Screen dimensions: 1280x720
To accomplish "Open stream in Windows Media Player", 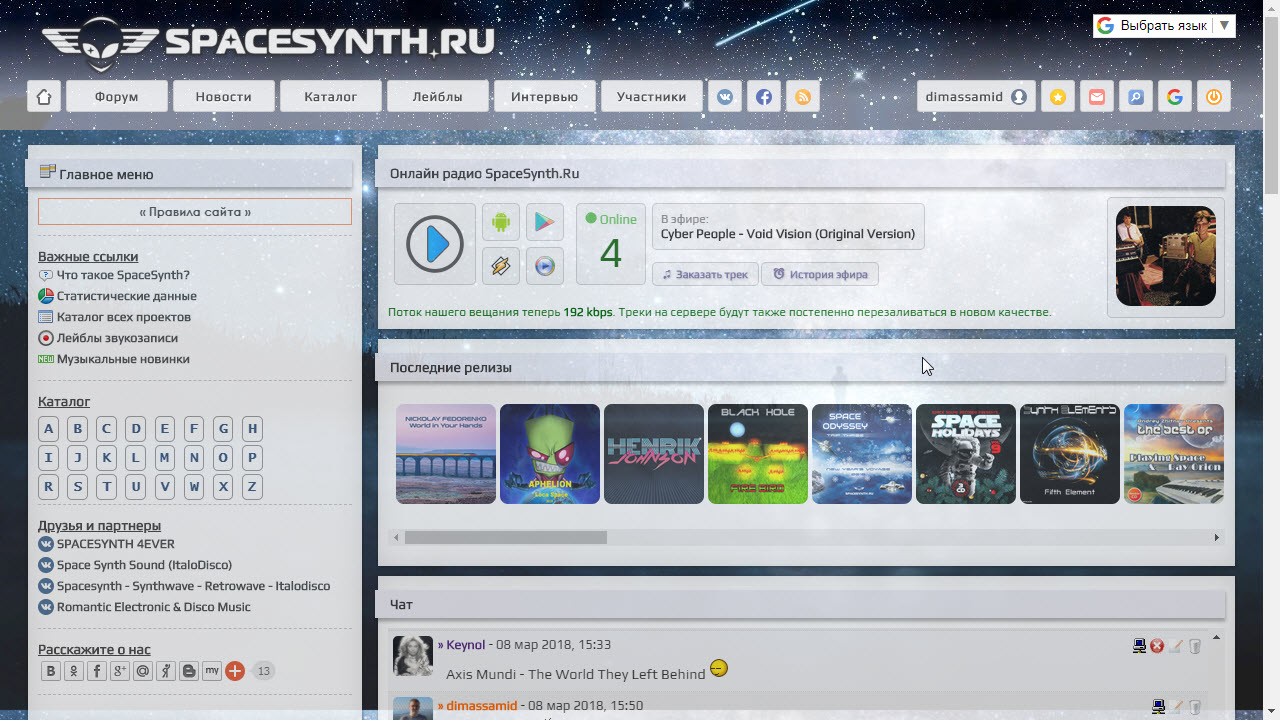I will [x=545, y=266].
